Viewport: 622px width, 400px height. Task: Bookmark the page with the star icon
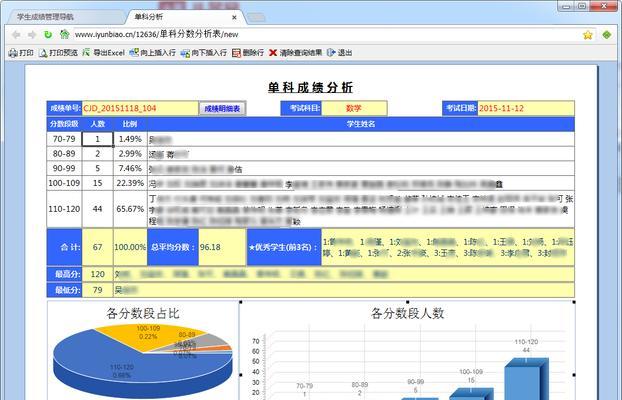587,35
